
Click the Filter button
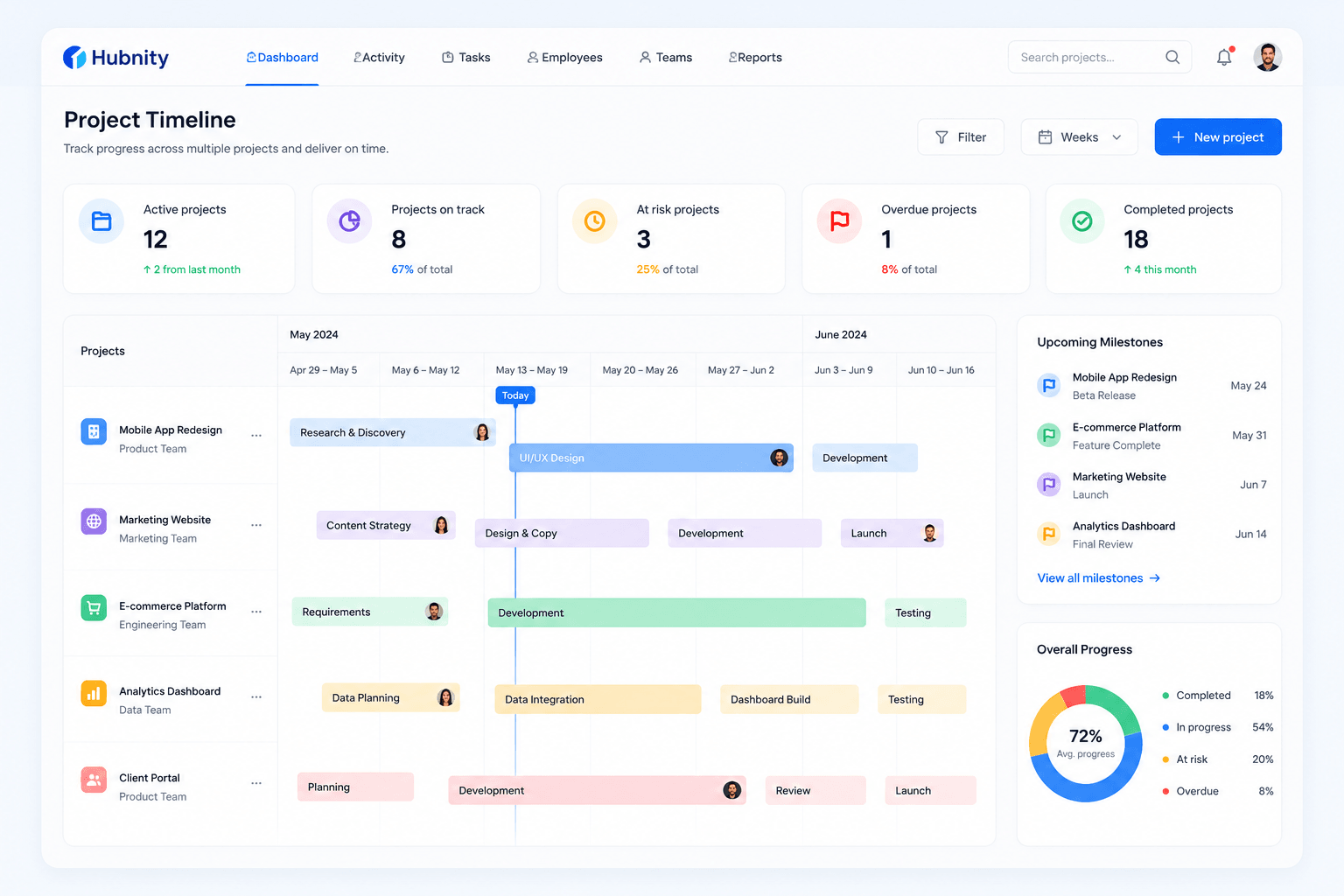[x=961, y=137]
